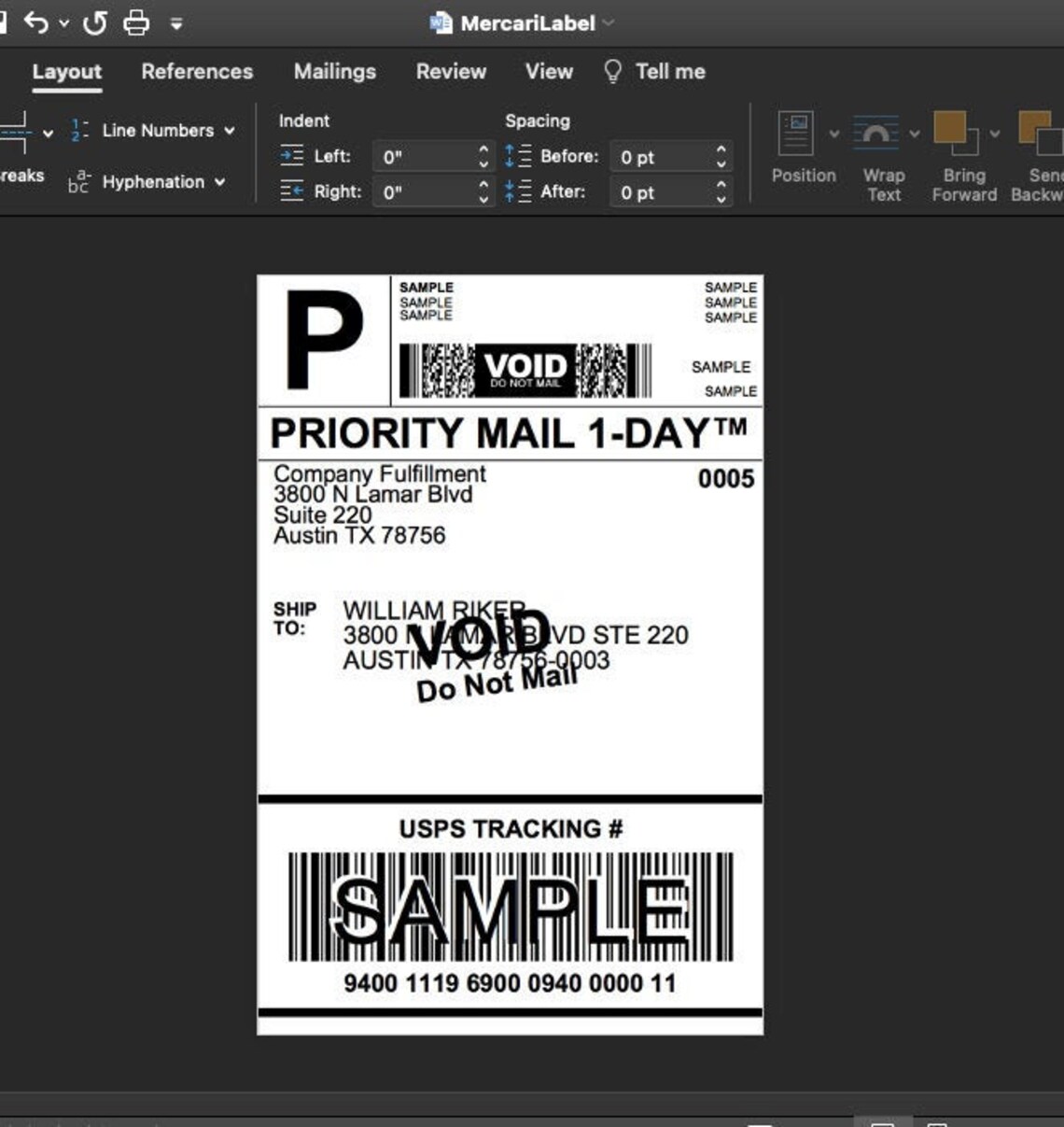Click the Tell me lightbulb icon
Viewport: 1064px width, 1127px height.
coord(611,71)
